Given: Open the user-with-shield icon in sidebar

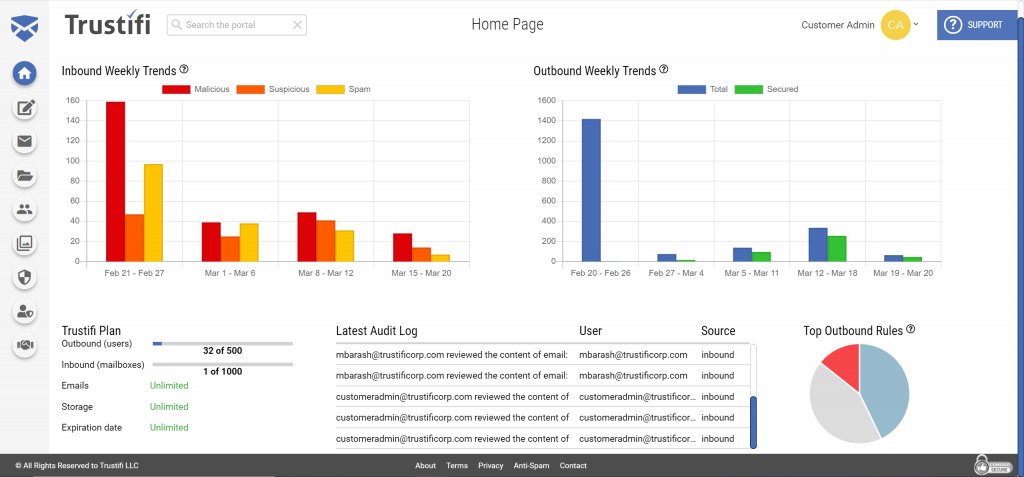Looking at the screenshot, I should 25,312.
